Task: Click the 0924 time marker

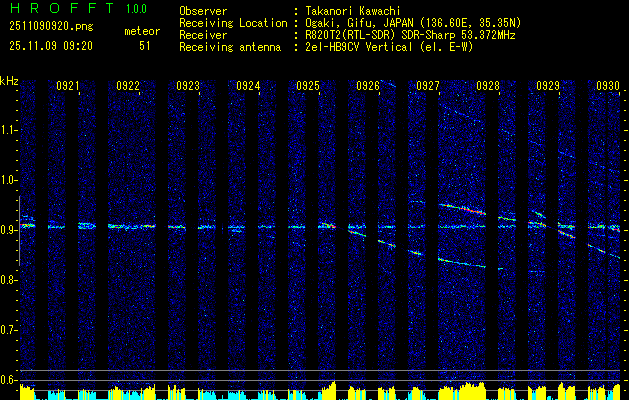Action: coord(248,86)
